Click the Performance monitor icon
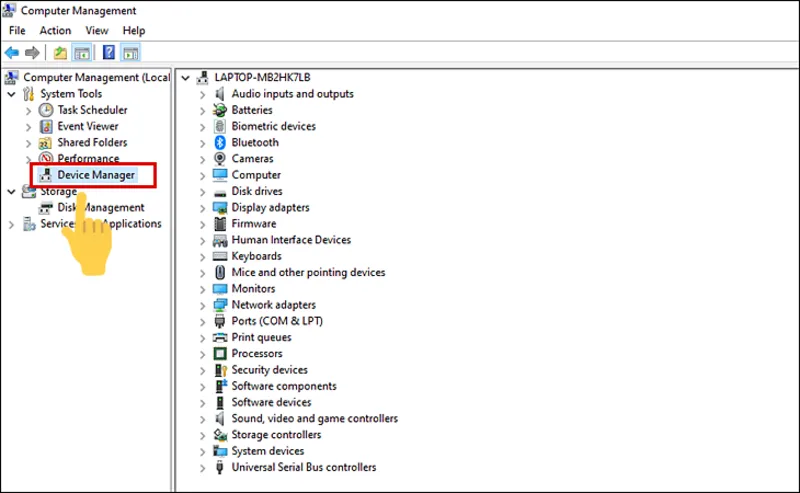Image resolution: width=800 pixels, height=493 pixels. pyautogui.click(x=46, y=159)
